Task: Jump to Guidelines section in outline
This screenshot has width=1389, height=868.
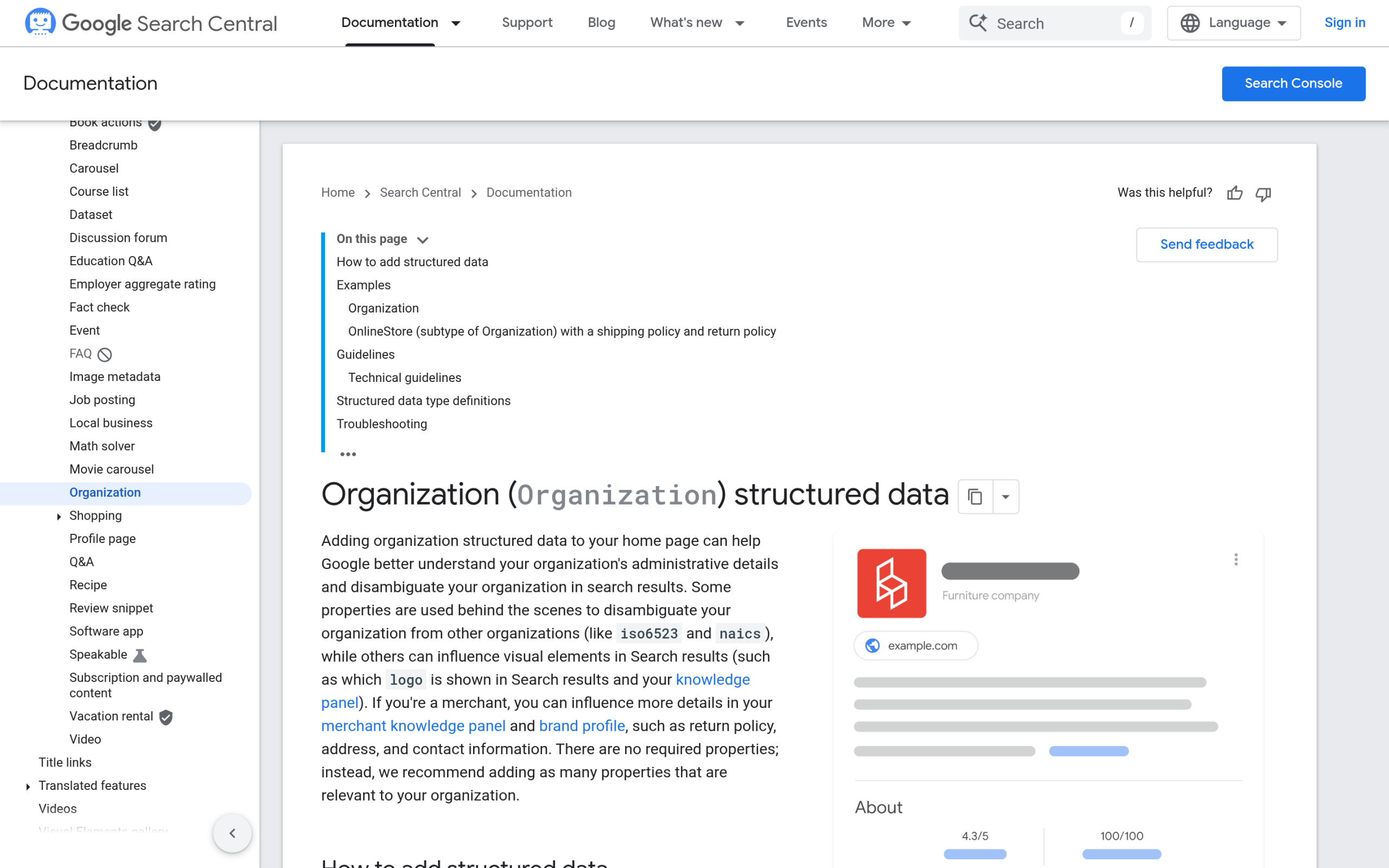Action: [x=366, y=355]
